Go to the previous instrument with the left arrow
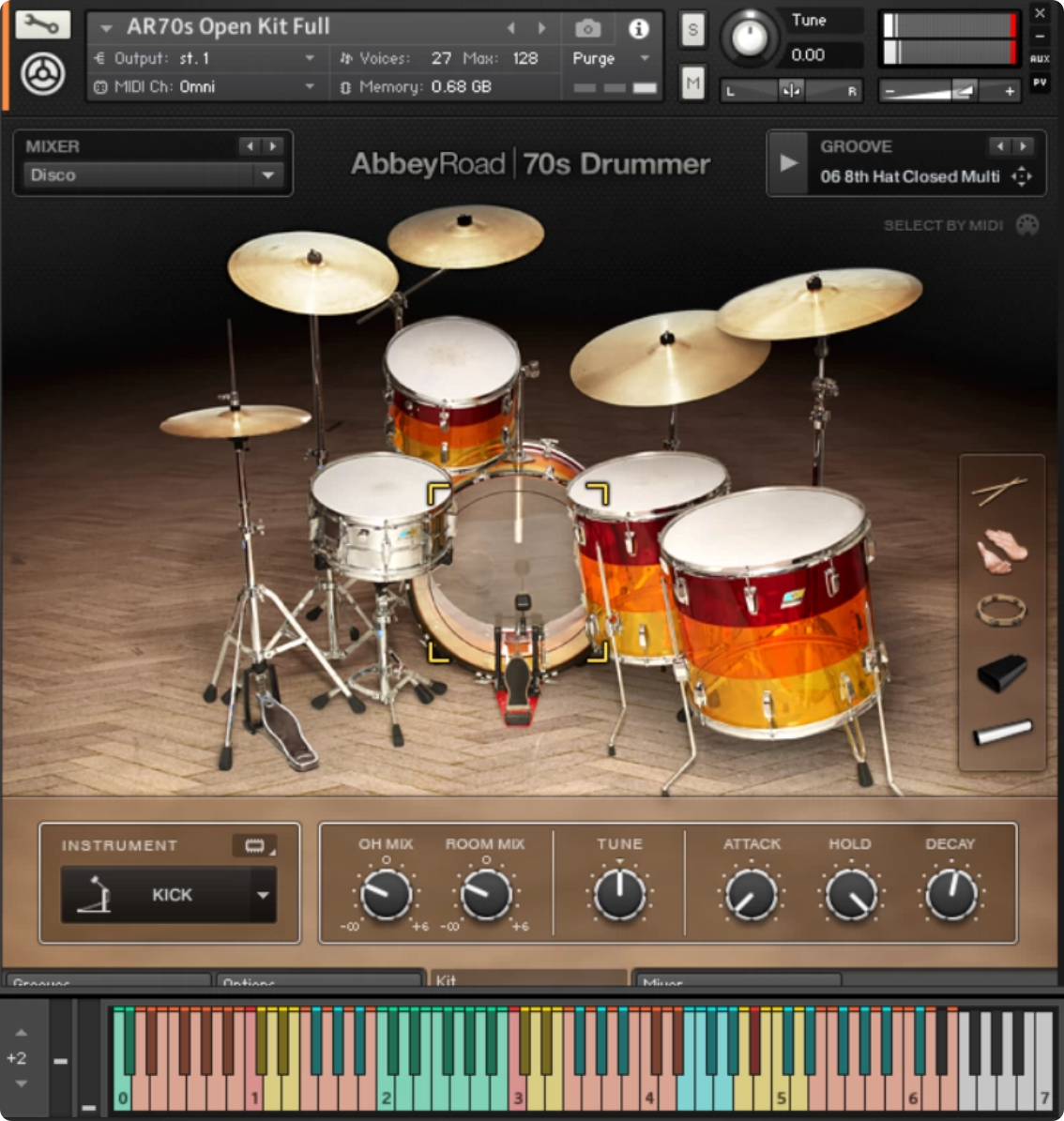Viewport: 1064px width, 1121px height. click(x=510, y=28)
